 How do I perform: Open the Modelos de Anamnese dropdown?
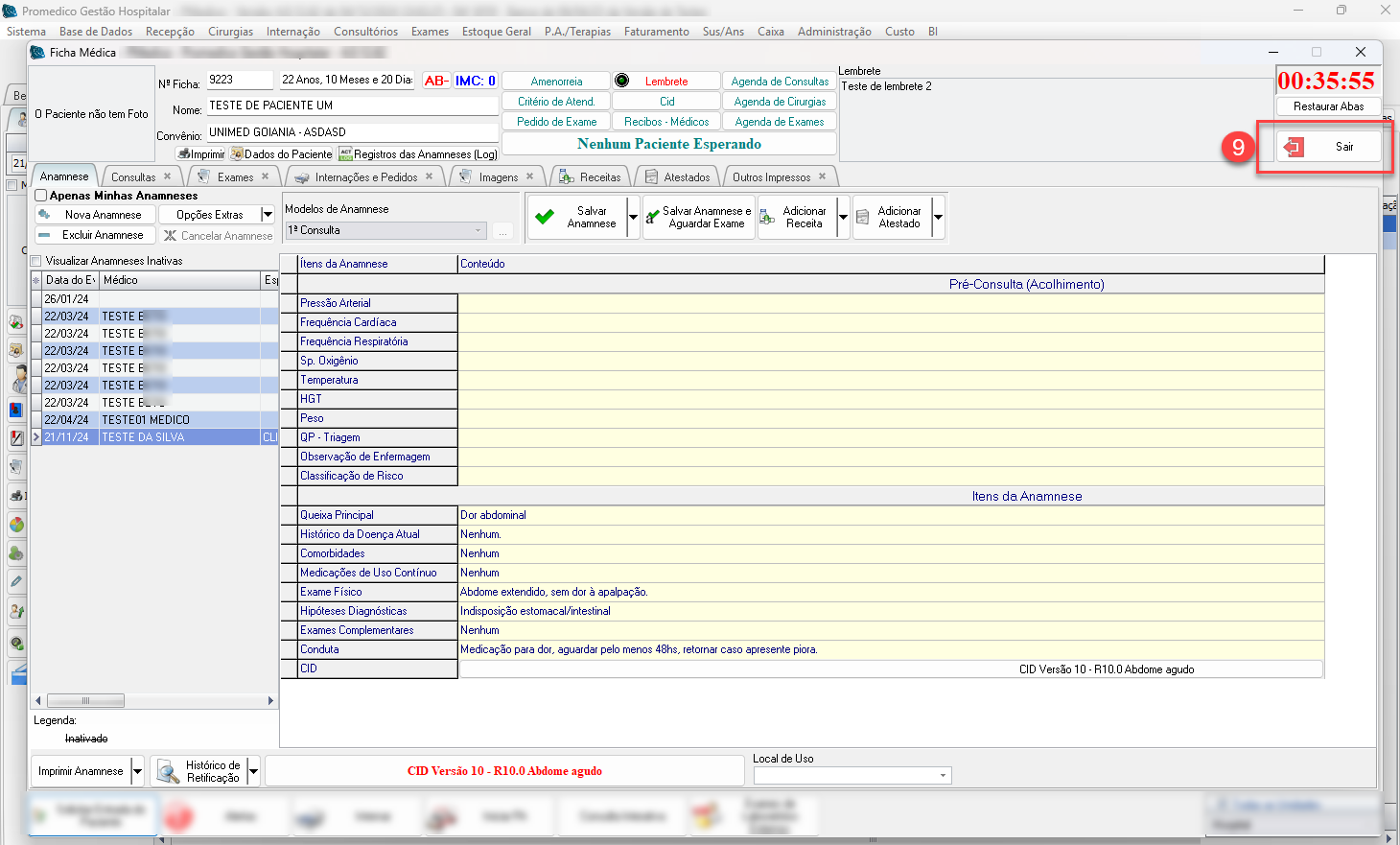(478, 230)
